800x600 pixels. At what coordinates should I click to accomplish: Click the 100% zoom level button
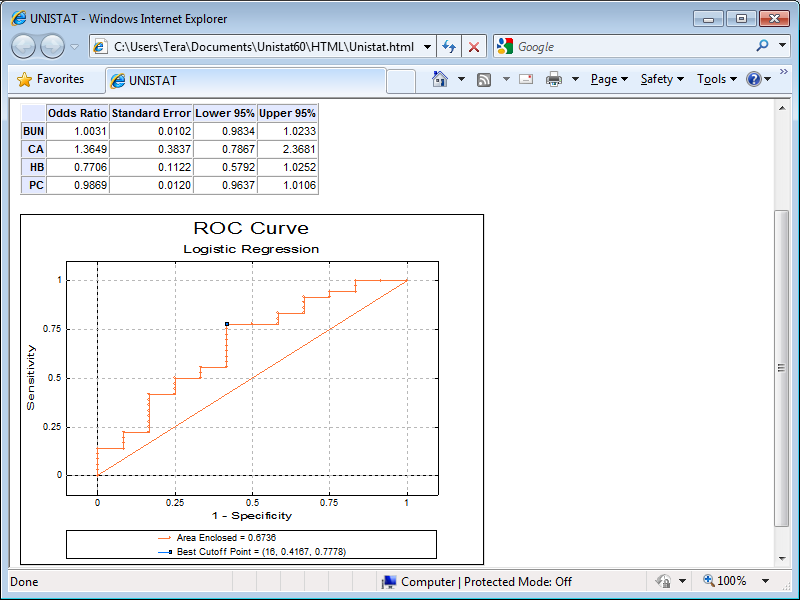724,581
